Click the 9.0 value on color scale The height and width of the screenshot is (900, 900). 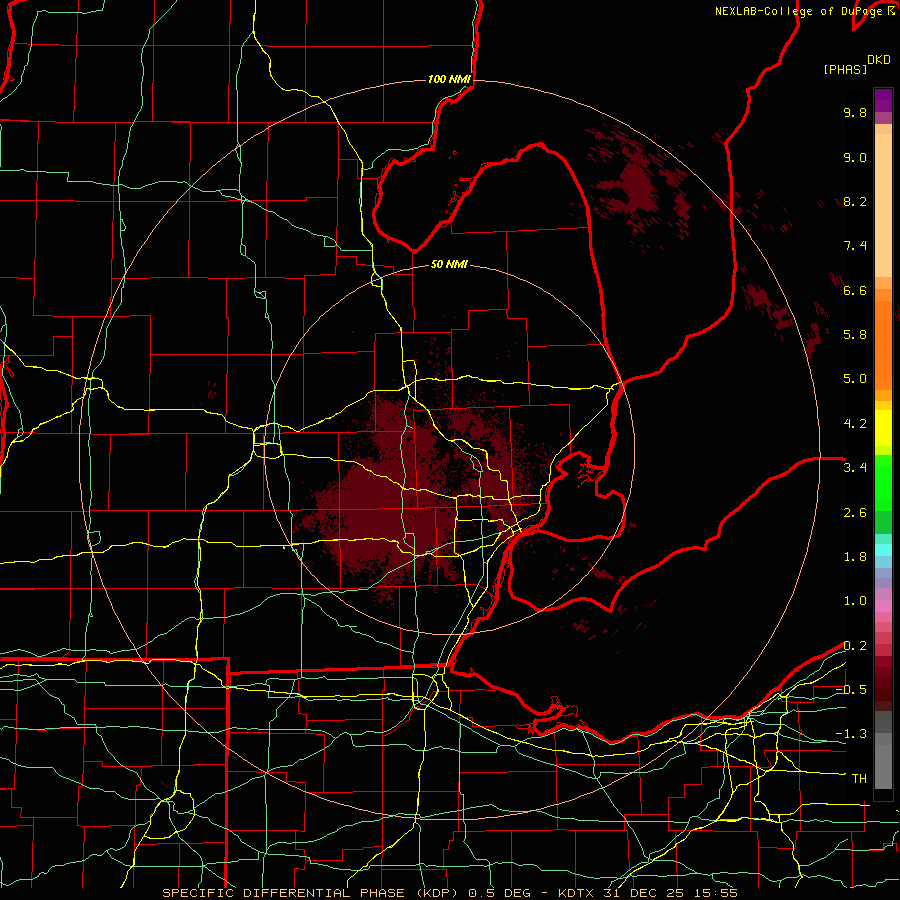pyautogui.click(x=855, y=157)
